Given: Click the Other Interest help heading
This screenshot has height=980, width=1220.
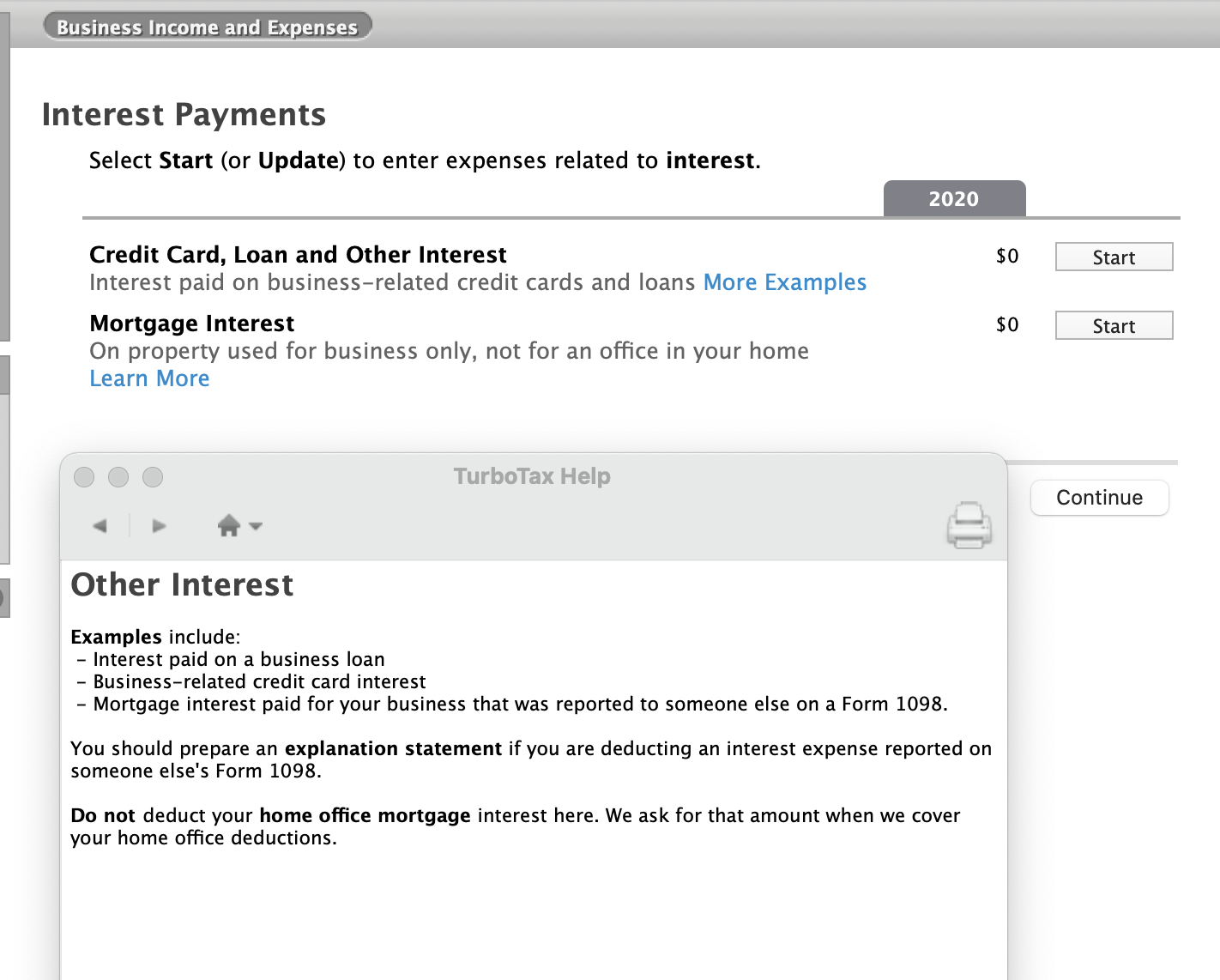Looking at the screenshot, I should tap(182, 584).
